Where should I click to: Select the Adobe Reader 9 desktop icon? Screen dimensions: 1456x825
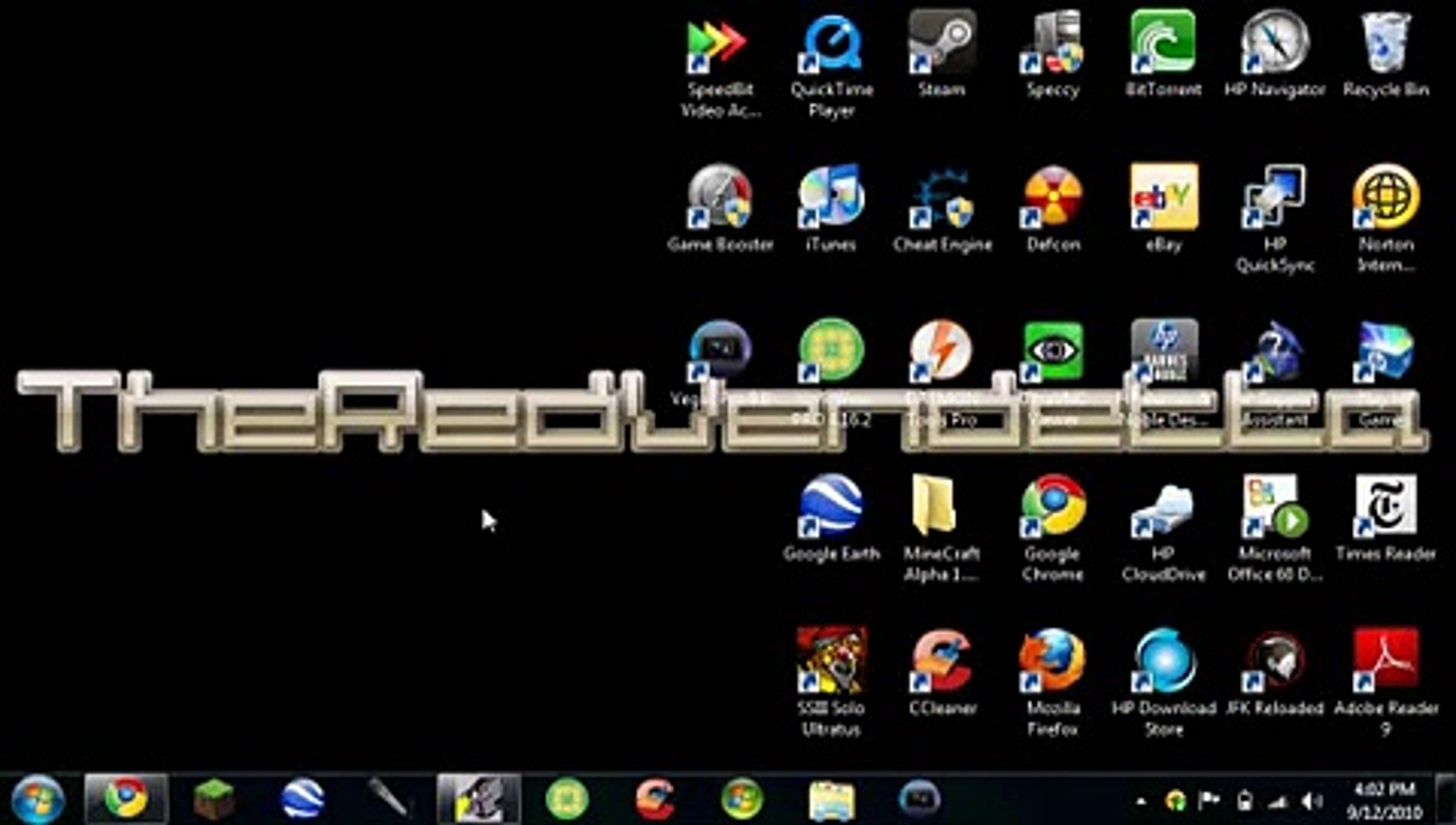point(1386,683)
